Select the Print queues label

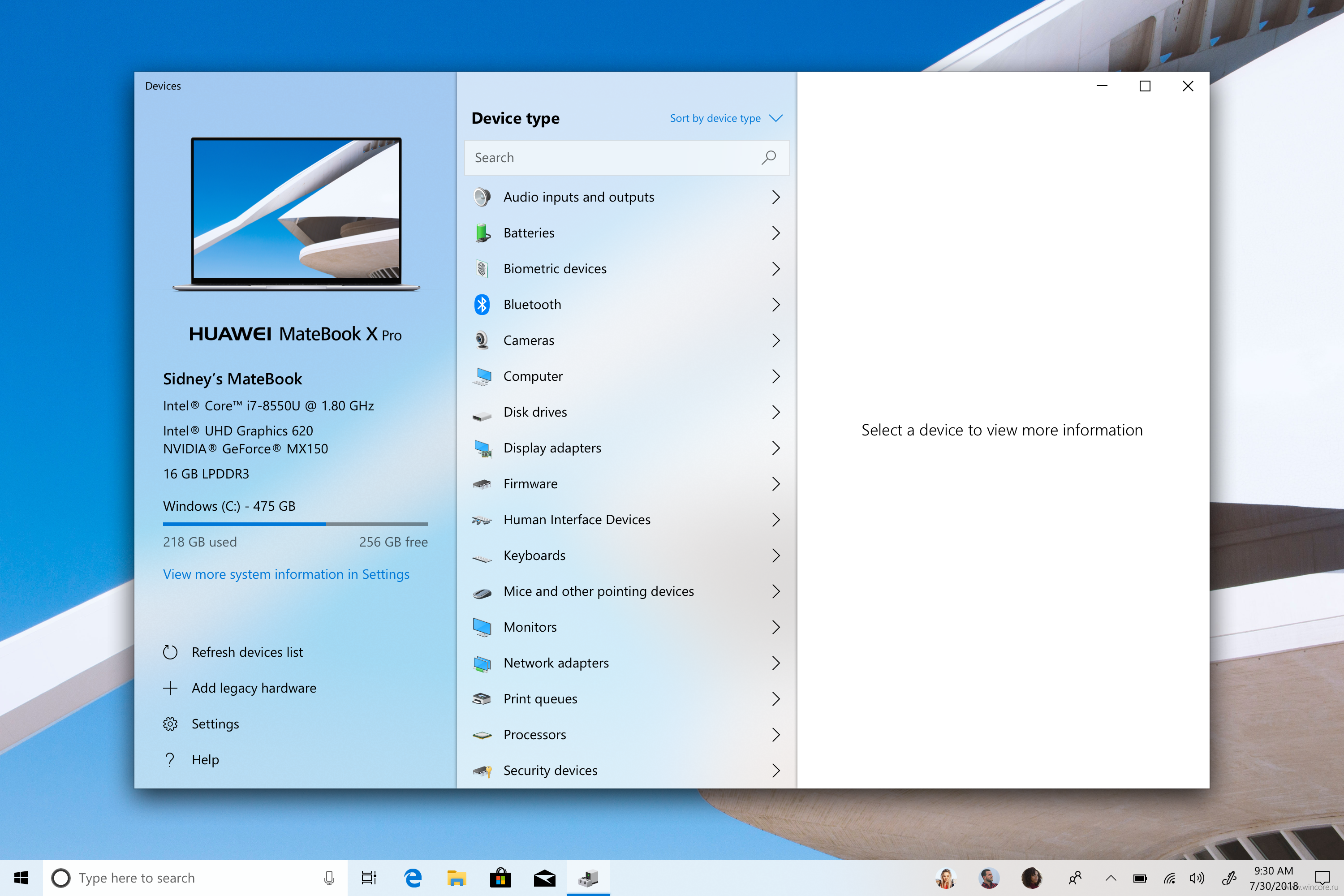540,699
